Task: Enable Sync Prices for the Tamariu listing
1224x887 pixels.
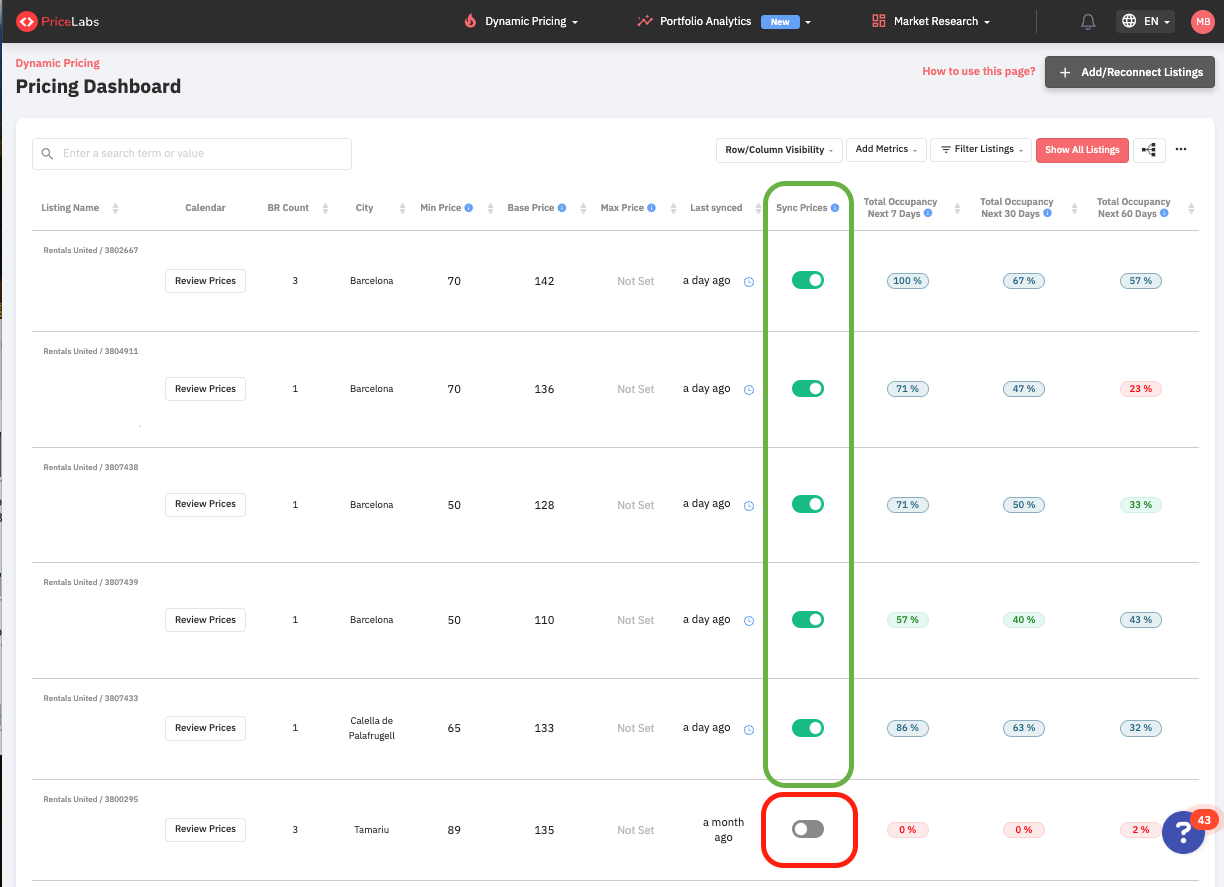Action: click(x=807, y=829)
